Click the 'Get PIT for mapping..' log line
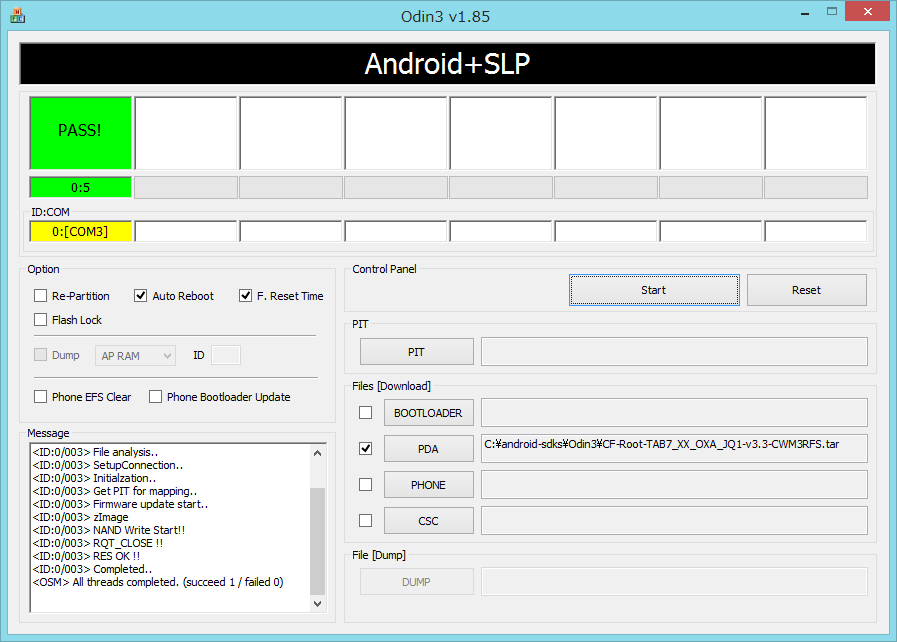This screenshot has height=642, width=897. (x=115, y=491)
